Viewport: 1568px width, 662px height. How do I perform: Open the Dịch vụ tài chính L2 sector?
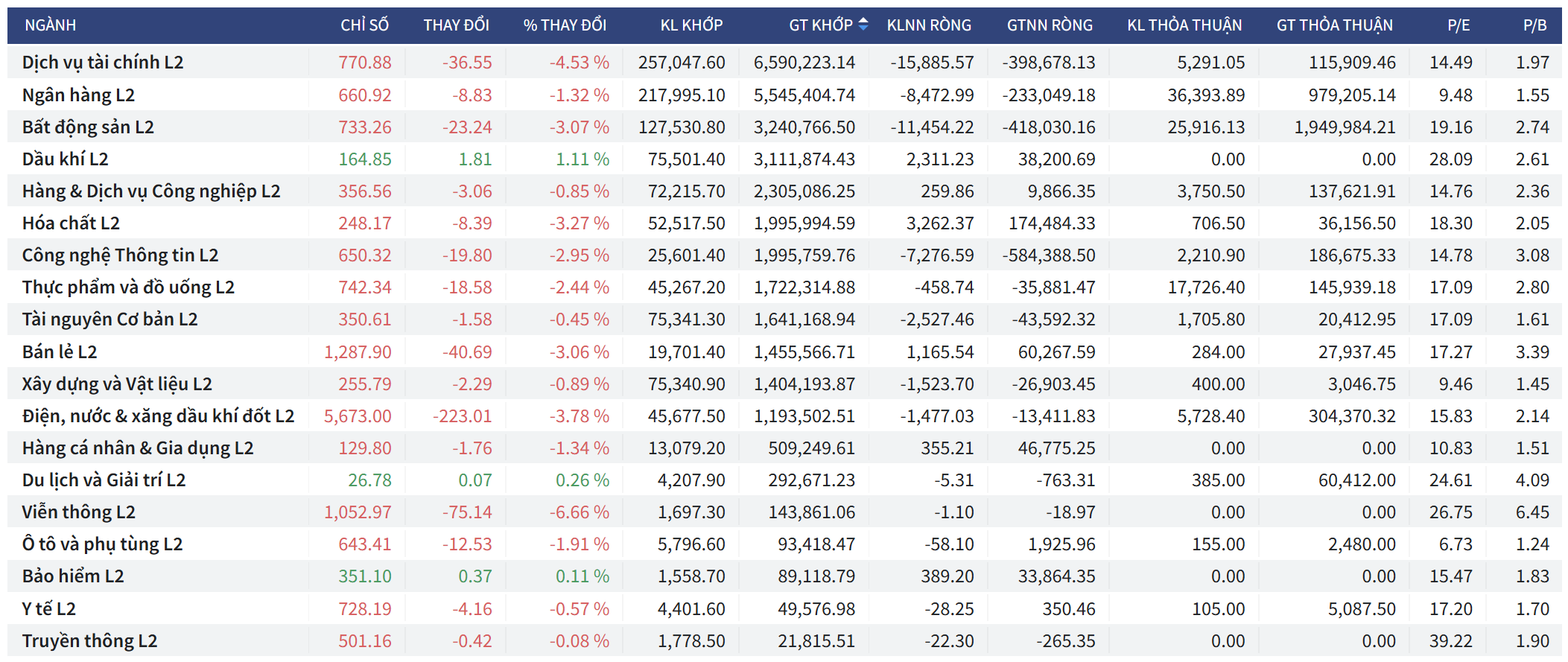point(103,63)
